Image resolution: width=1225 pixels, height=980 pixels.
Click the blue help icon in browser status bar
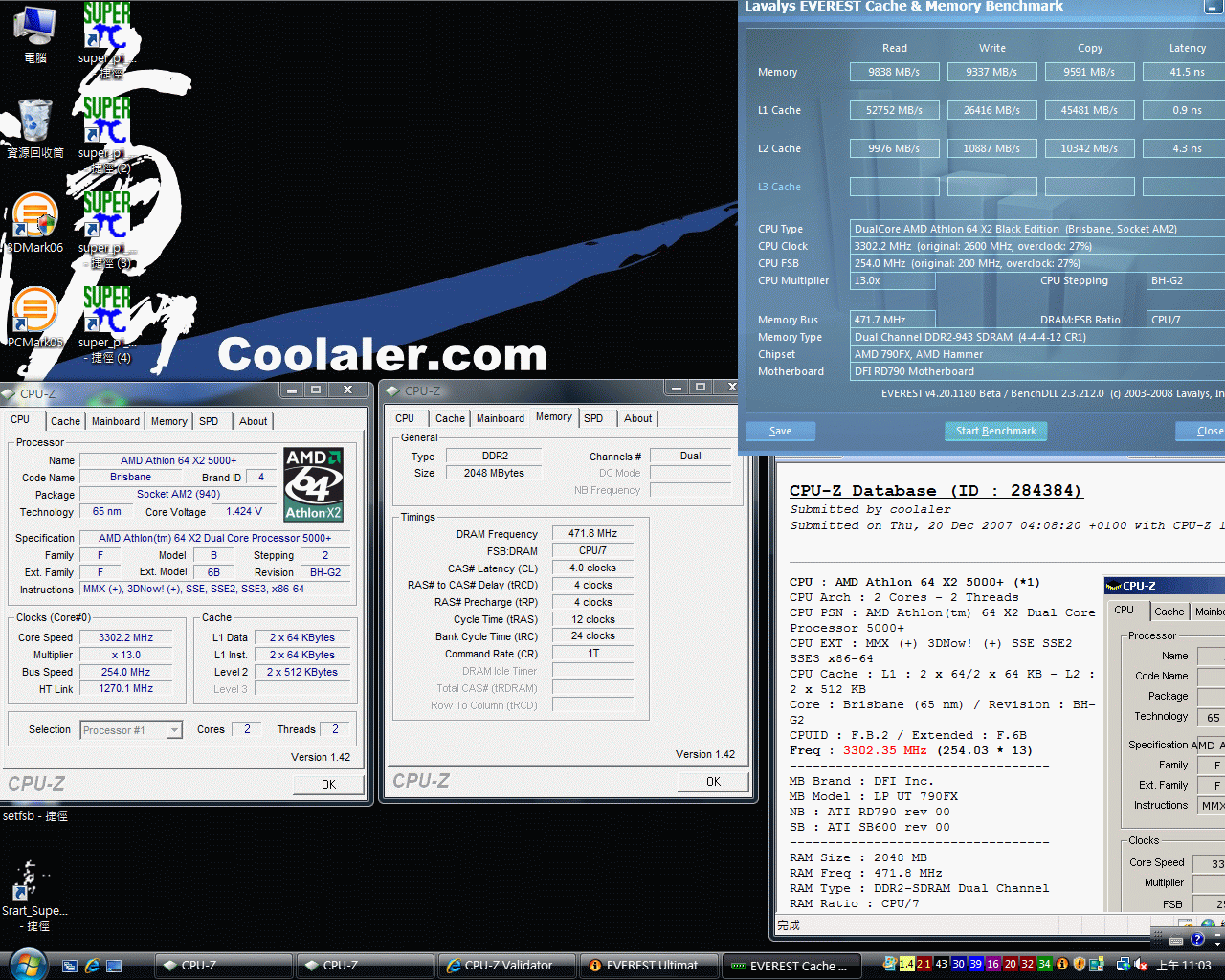coord(1197,939)
